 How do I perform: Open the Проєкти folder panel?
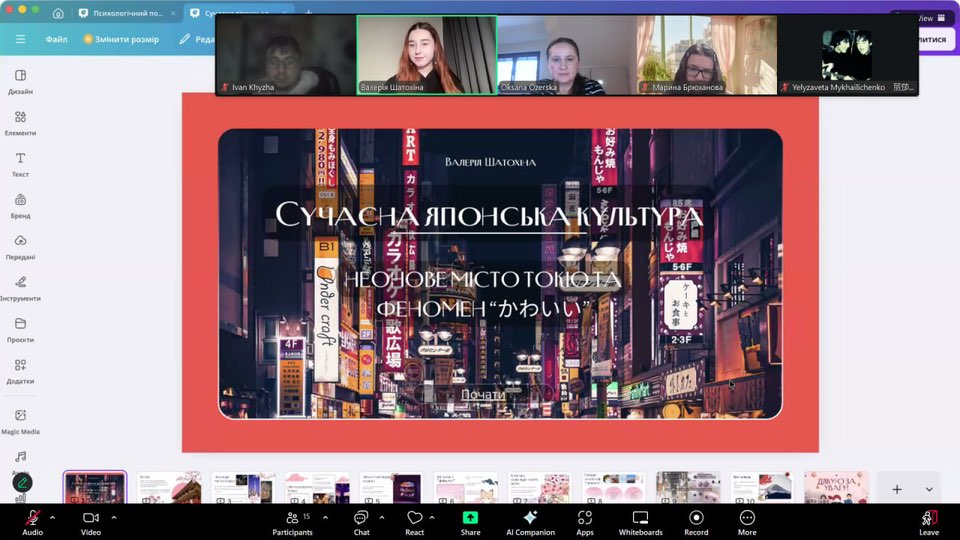pos(20,329)
